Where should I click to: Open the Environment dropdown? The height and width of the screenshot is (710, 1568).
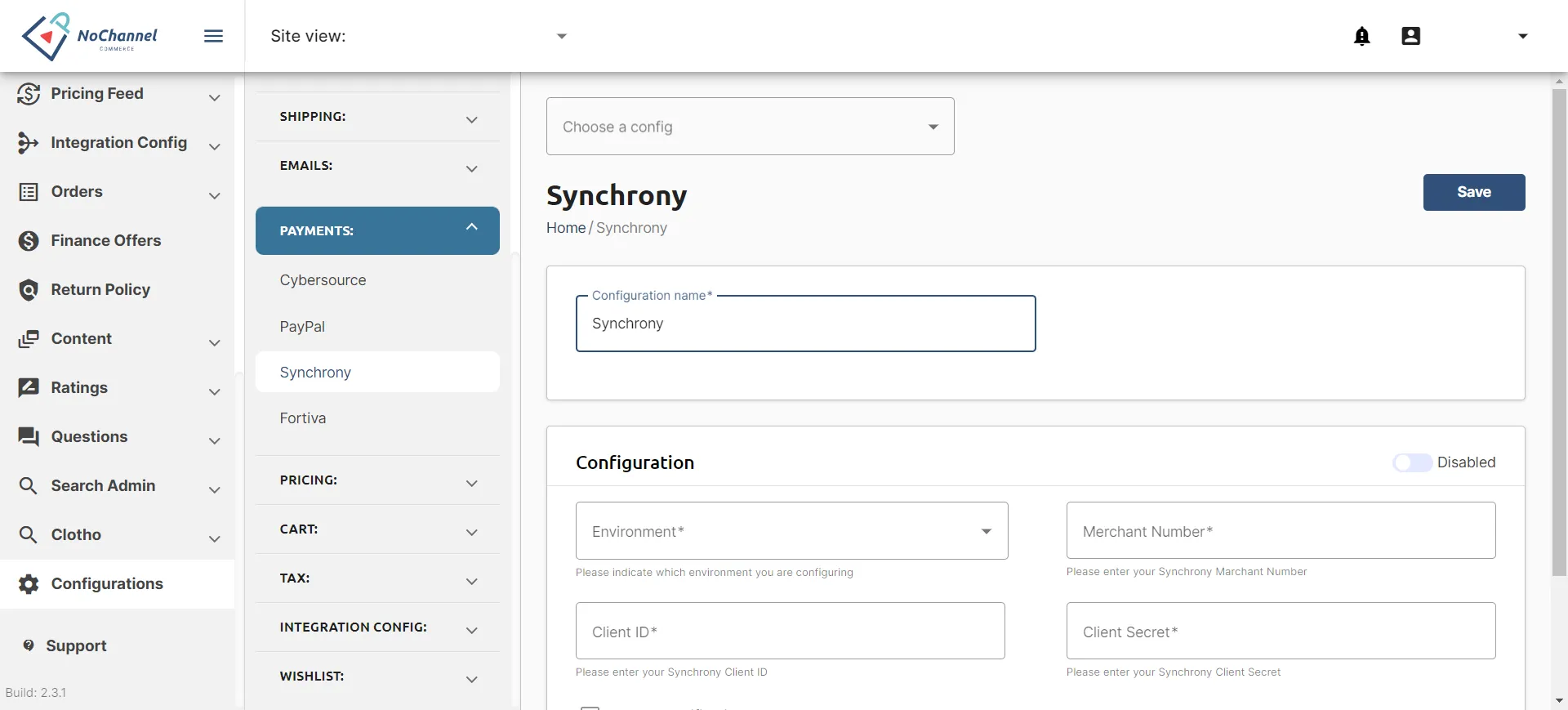click(x=792, y=531)
